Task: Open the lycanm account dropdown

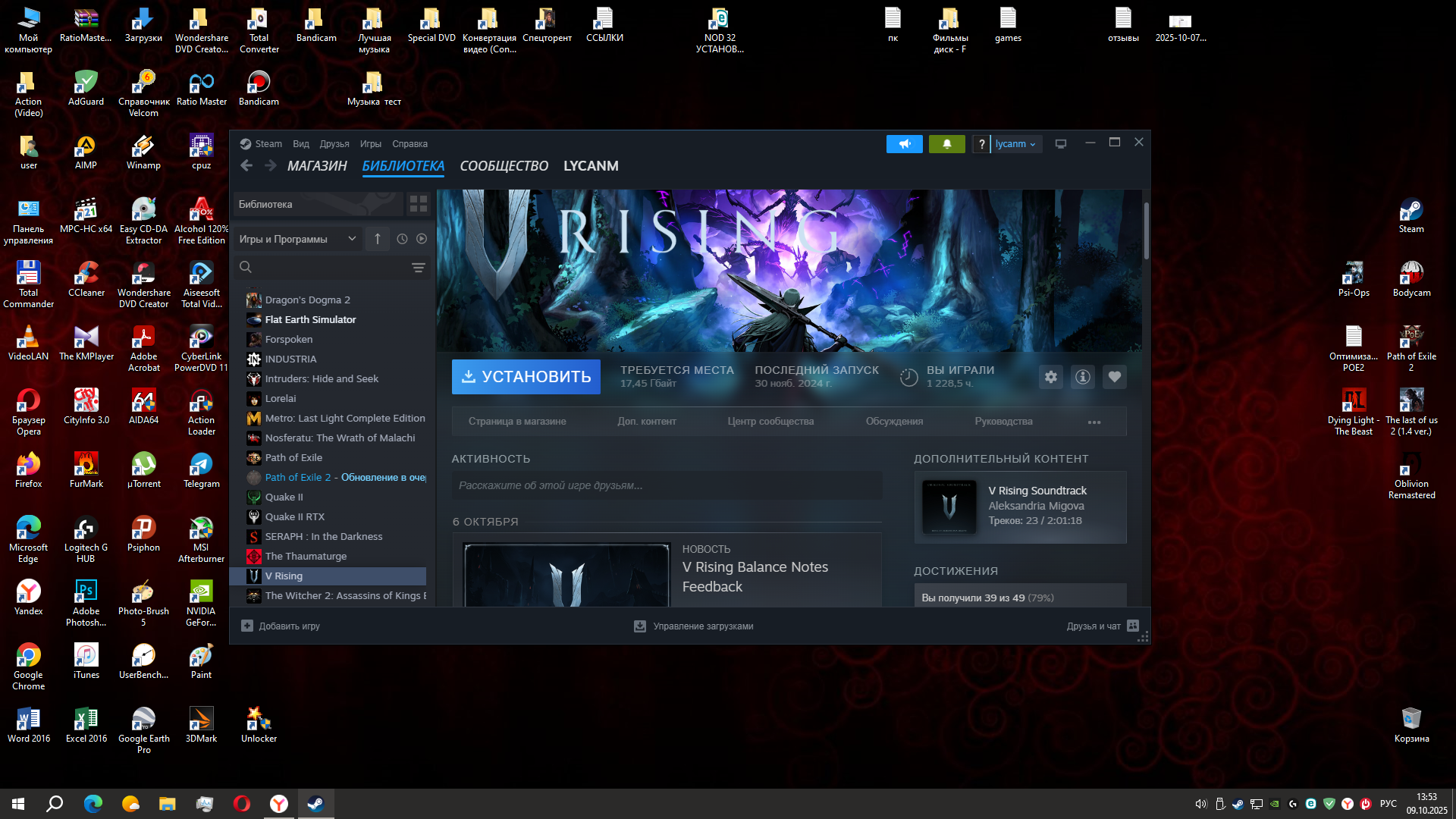Action: [x=1015, y=144]
